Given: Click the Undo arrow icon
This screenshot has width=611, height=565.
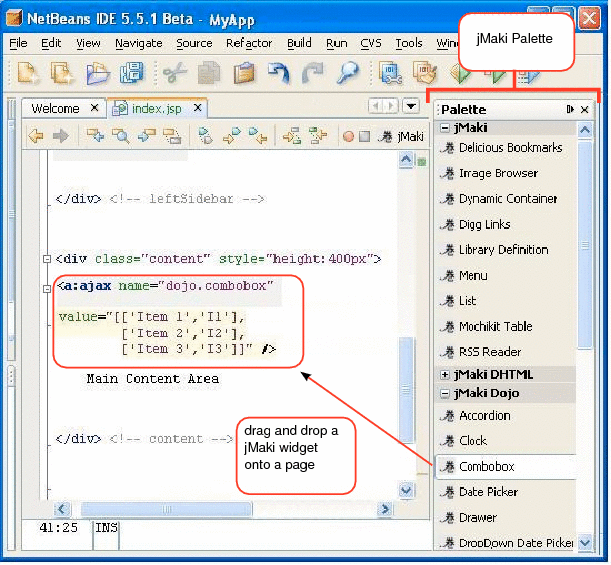Looking at the screenshot, I should tap(279, 73).
